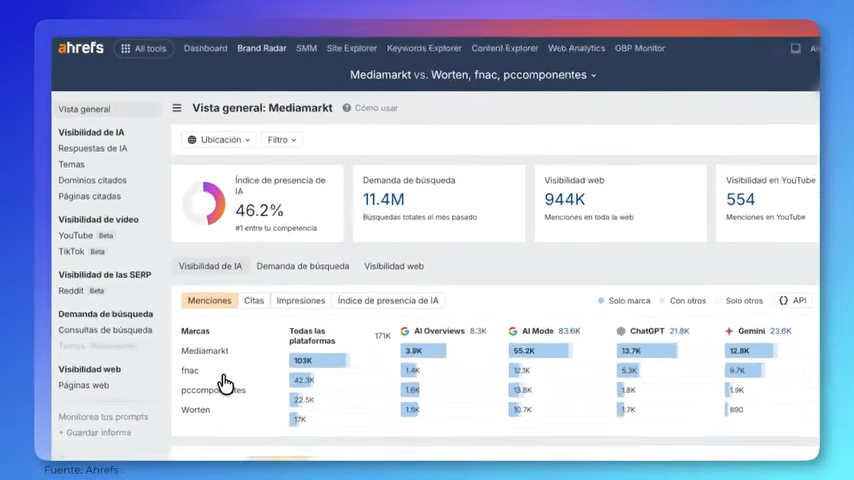Open Guardar informe in the sidebar
The image size is (854, 480).
point(98,433)
